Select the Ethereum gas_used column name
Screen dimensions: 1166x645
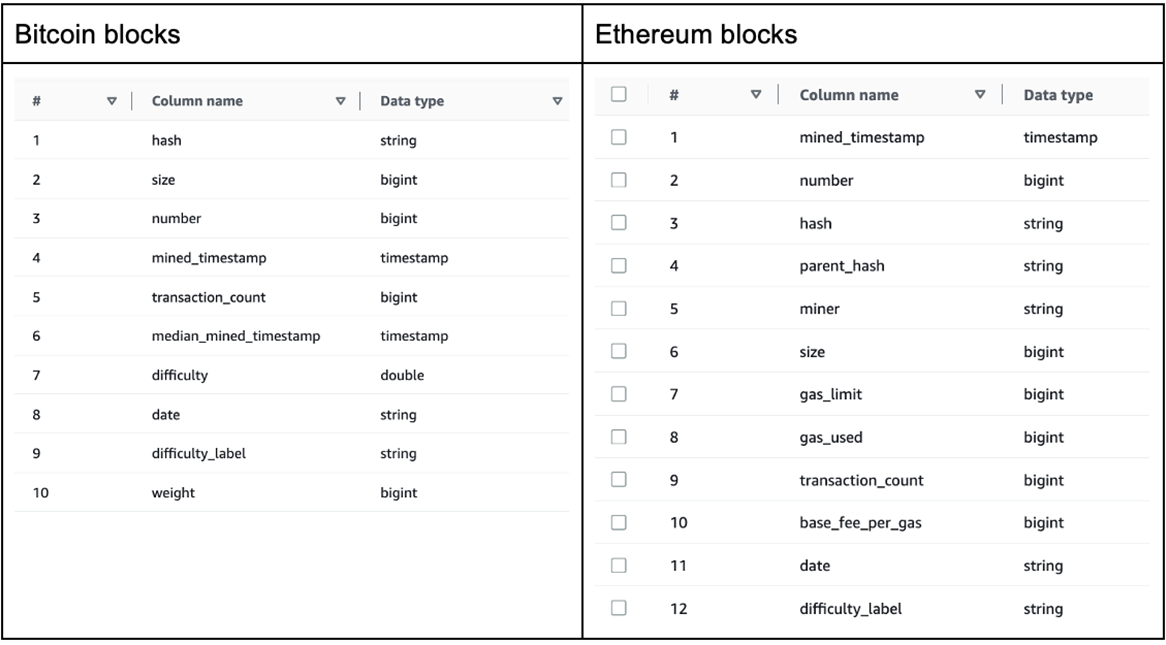pyautogui.click(x=831, y=437)
